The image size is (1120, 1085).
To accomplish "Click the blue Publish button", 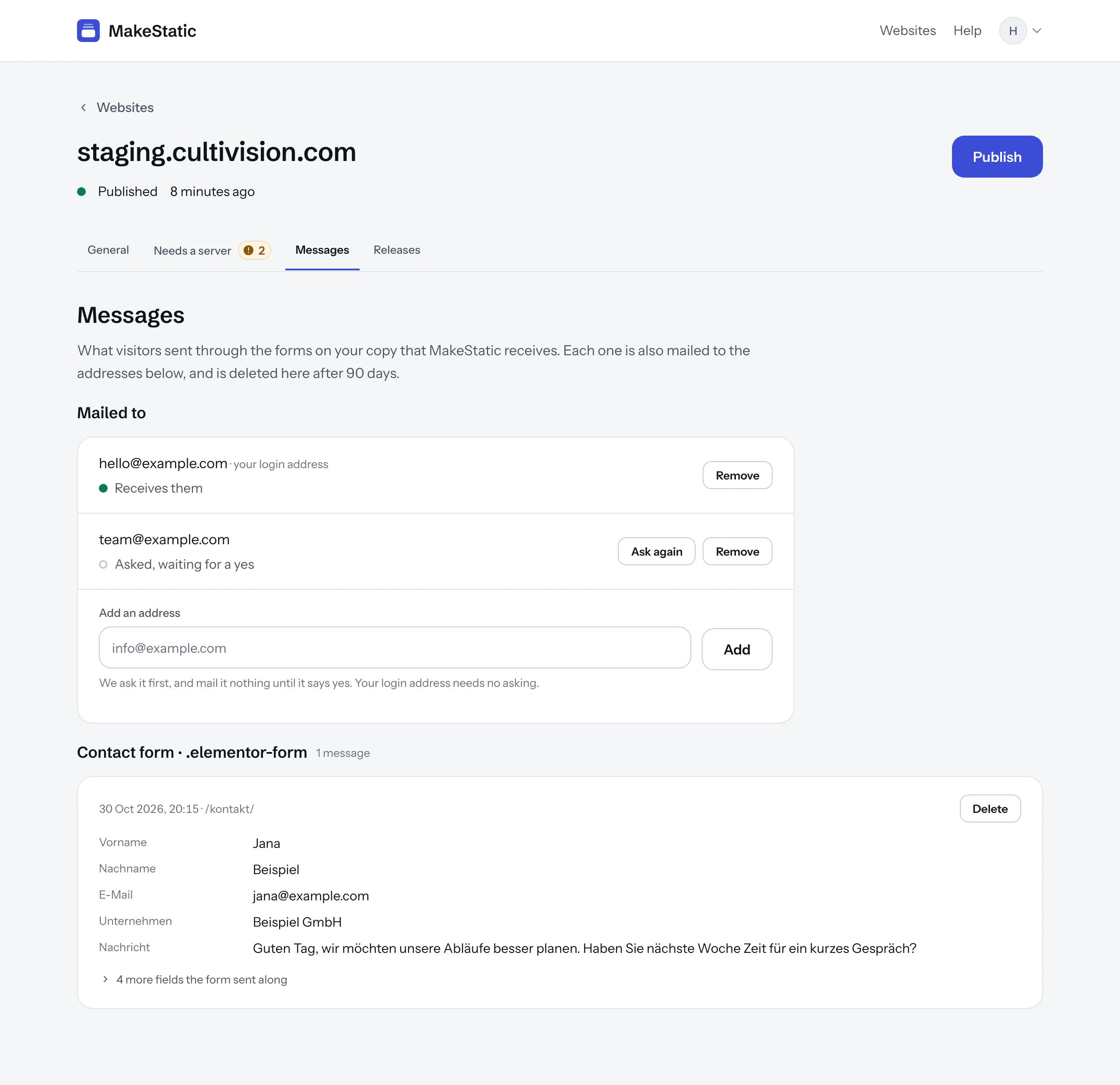I will [x=997, y=157].
